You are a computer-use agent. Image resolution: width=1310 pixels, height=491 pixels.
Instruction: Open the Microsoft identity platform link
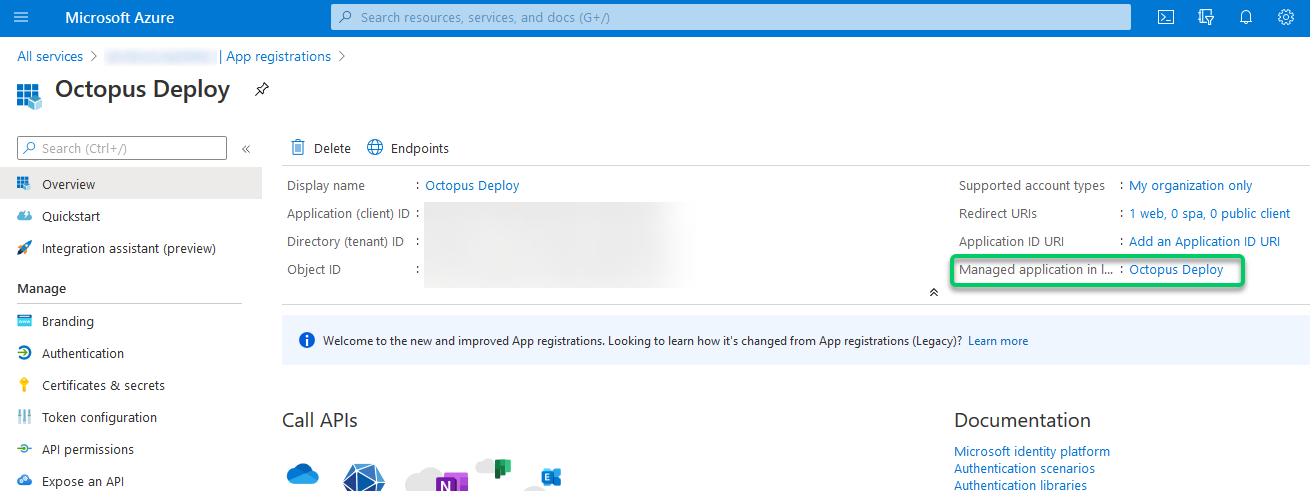[x=1032, y=451]
